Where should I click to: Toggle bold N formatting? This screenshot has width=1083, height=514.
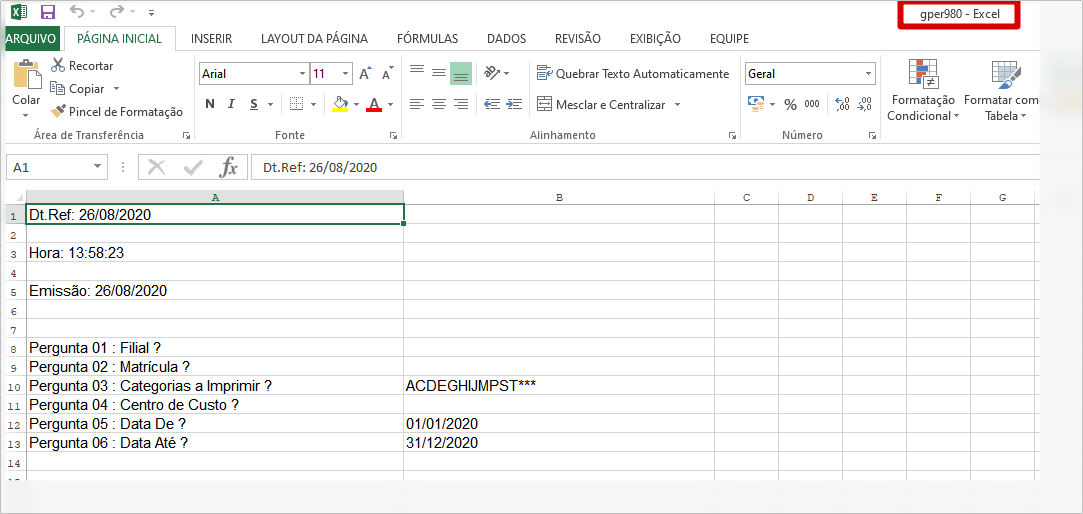210,104
